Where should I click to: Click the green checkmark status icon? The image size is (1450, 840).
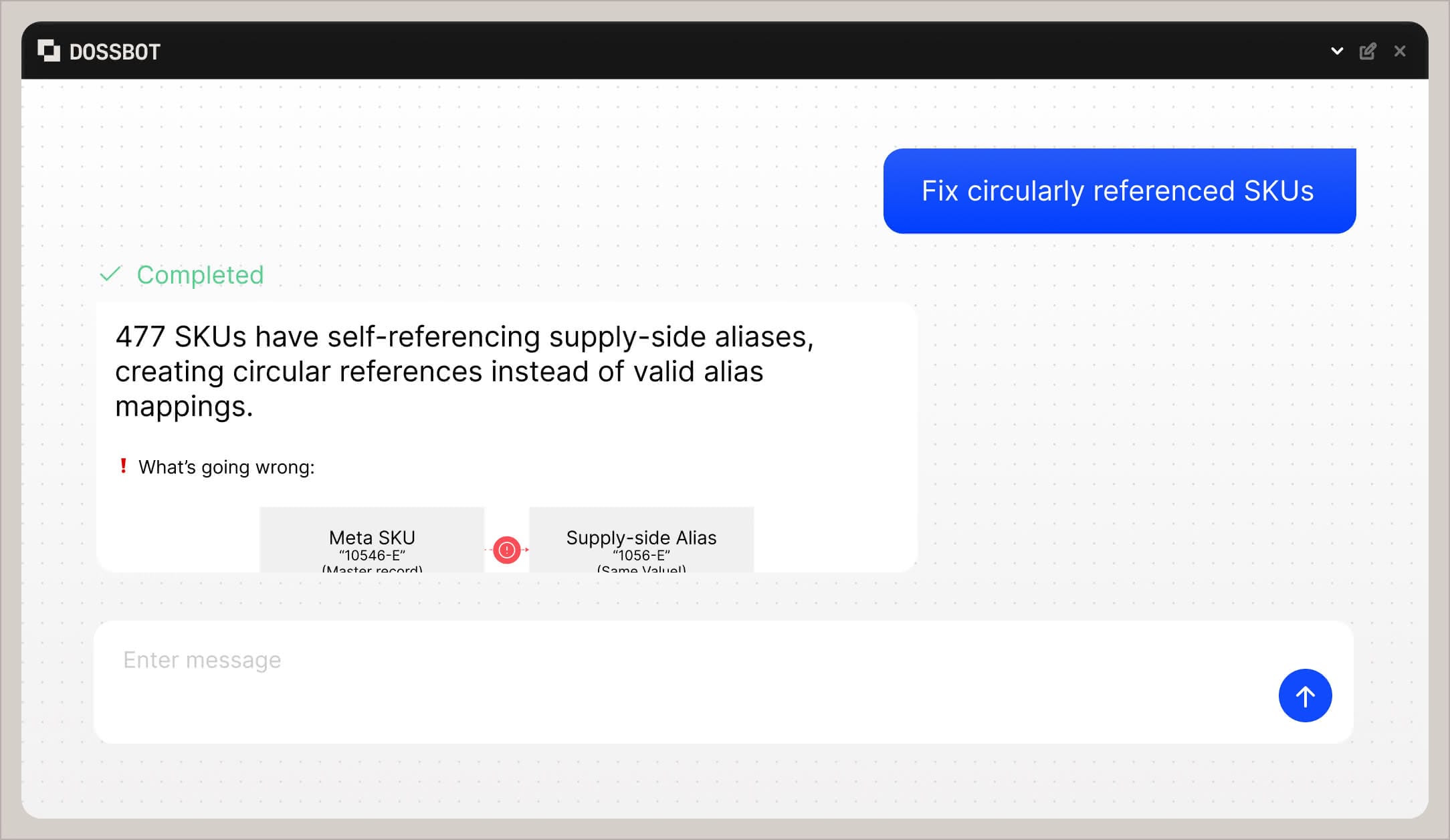pyautogui.click(x=110, y=274)
